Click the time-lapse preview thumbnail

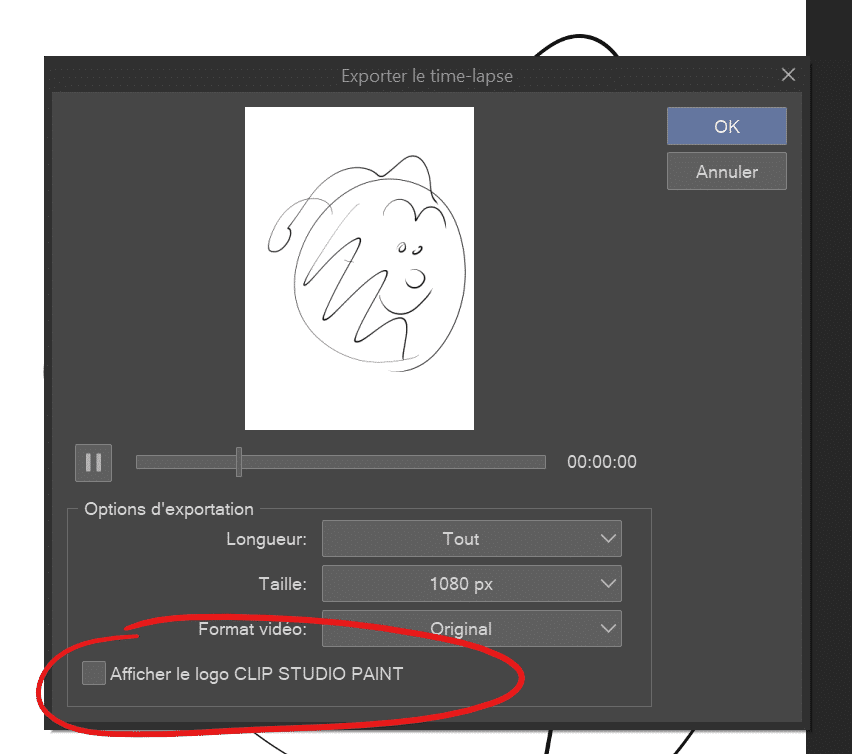point(359,268)
